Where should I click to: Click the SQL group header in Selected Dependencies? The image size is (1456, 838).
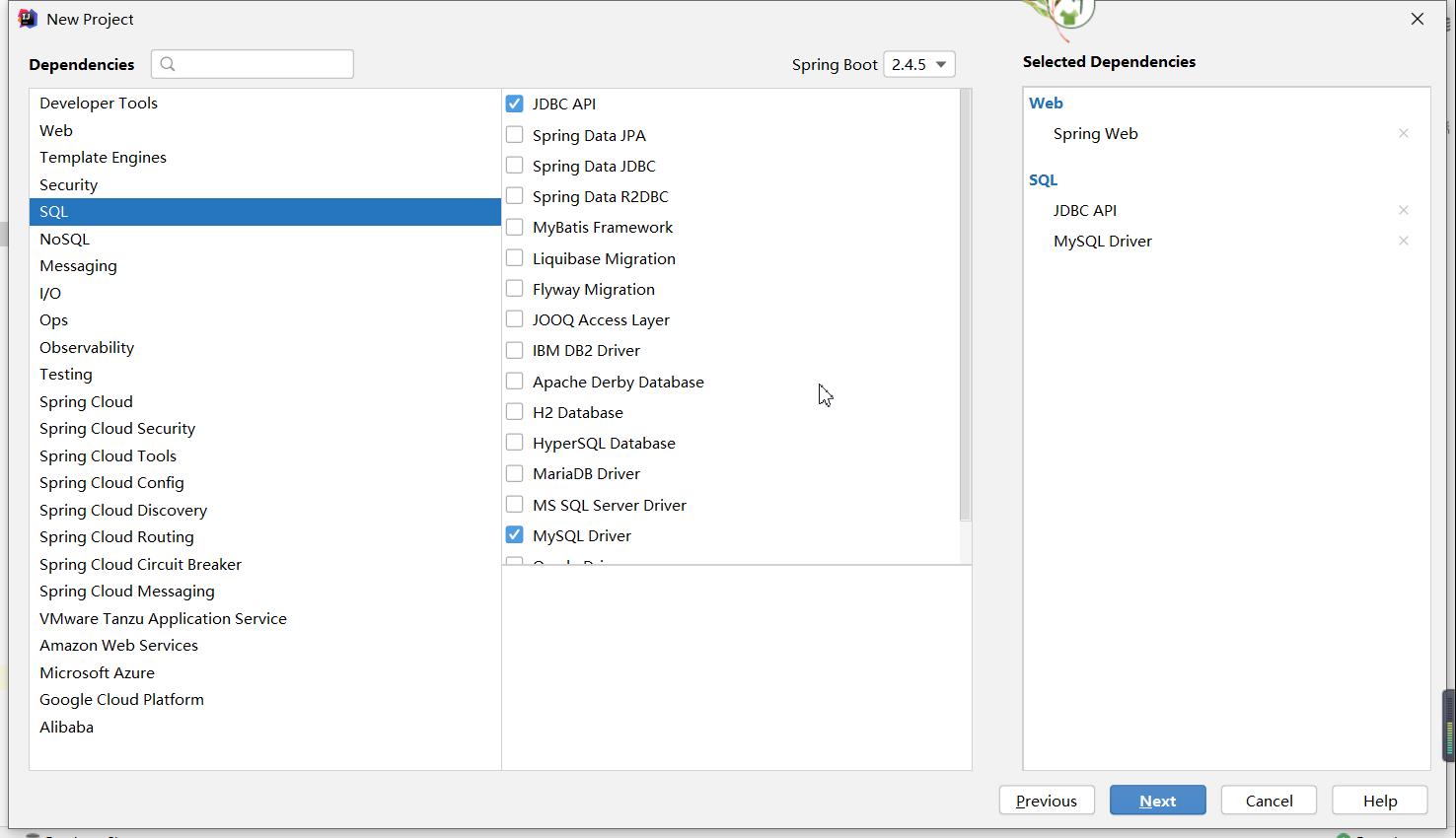click(x=1043, y=179)
